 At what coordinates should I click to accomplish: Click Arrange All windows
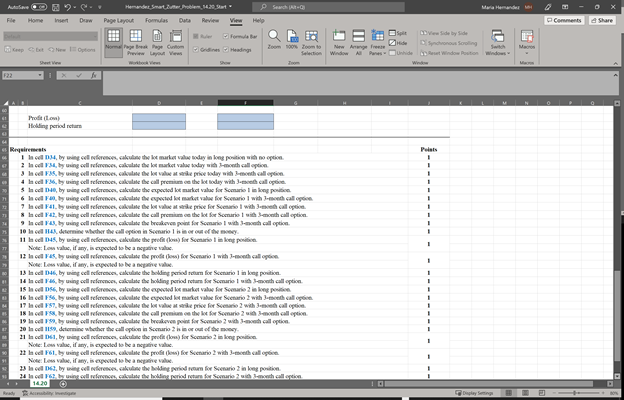click(x=359, y=43)
